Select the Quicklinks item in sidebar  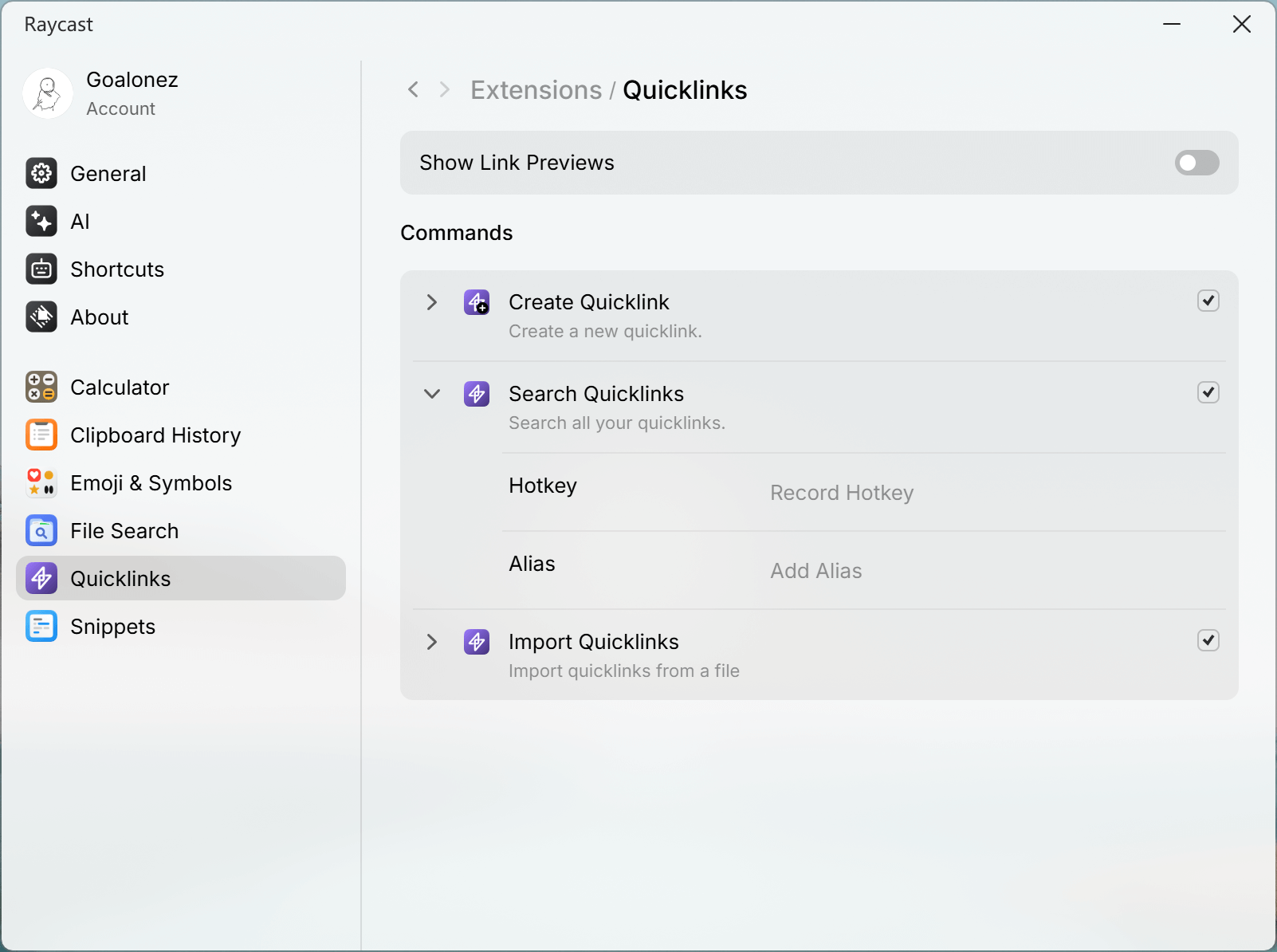click(x=181, y=578)
